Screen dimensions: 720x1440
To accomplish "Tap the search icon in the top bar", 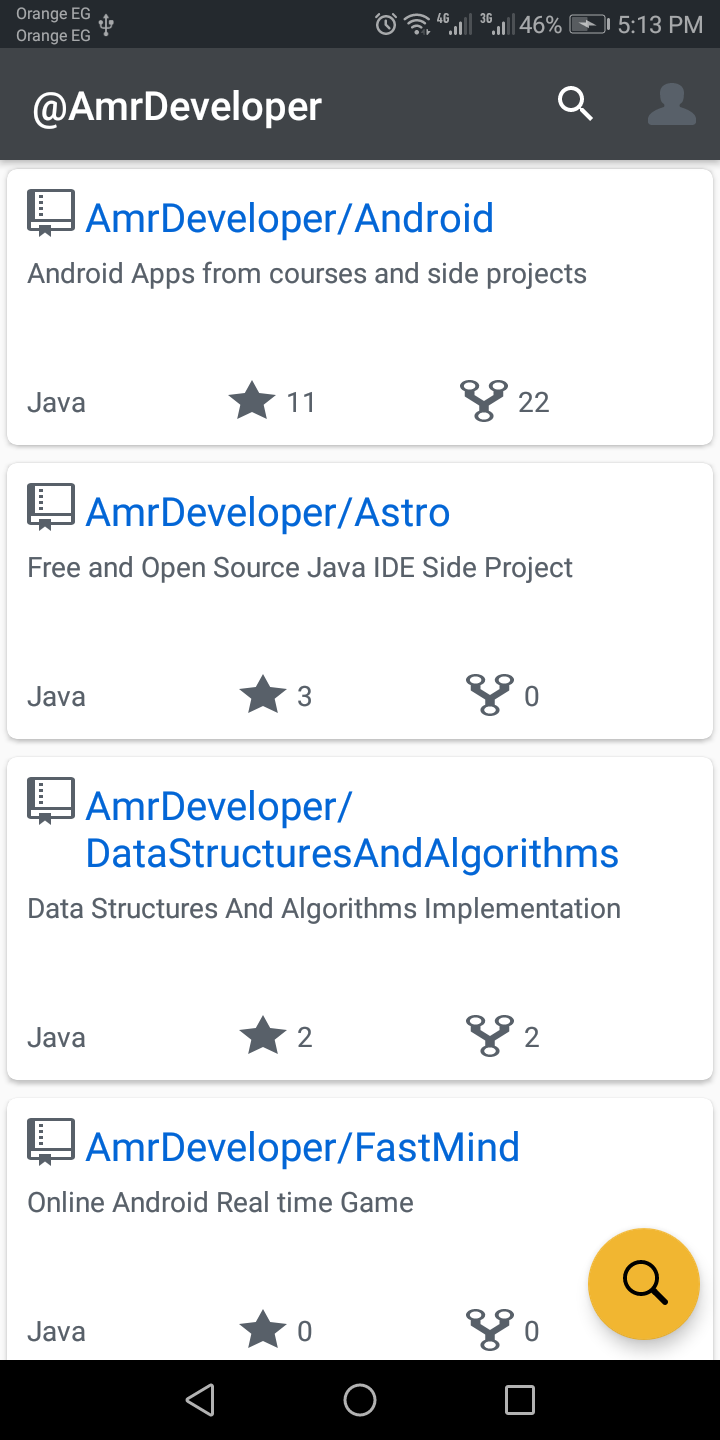I will [575, 104].
